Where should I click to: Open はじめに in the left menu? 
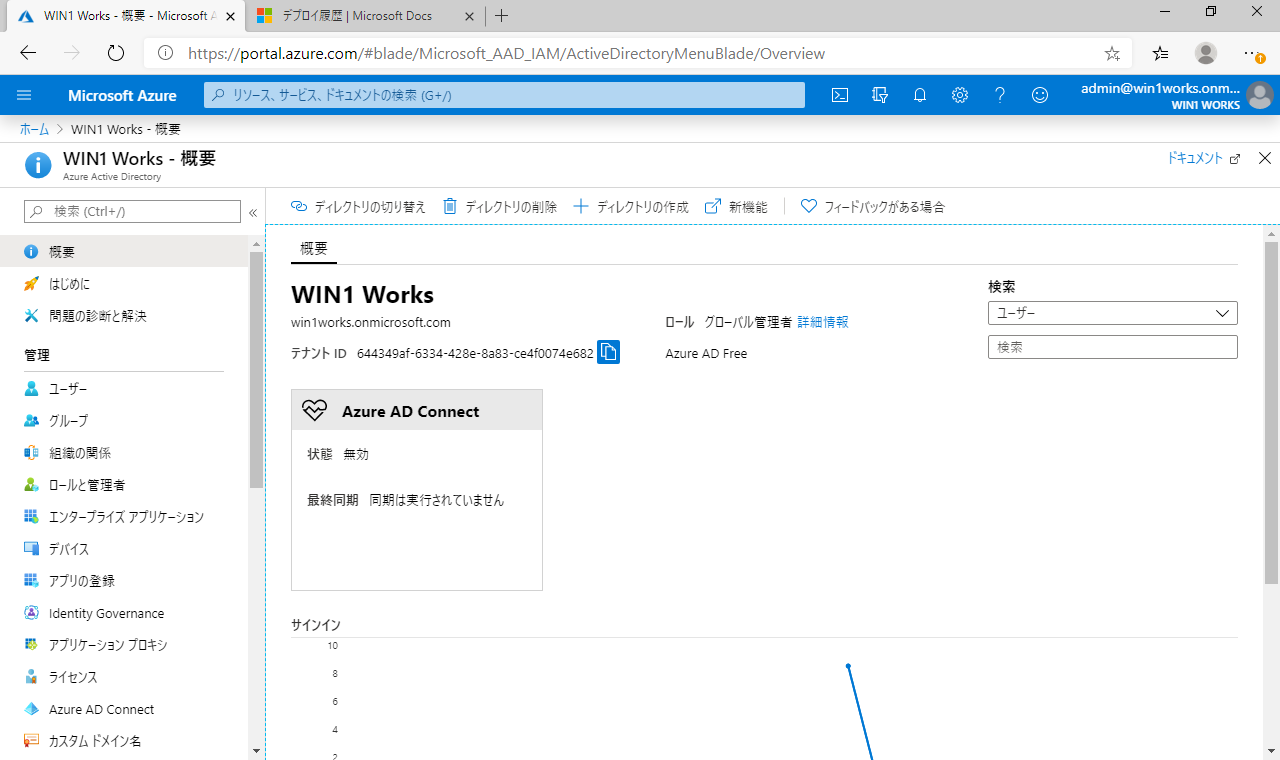124,284
